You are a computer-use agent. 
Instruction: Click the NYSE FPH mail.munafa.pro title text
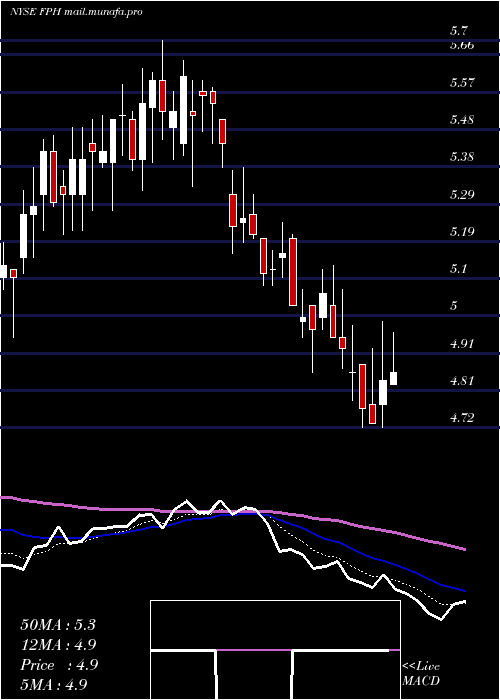click(76, 12)
